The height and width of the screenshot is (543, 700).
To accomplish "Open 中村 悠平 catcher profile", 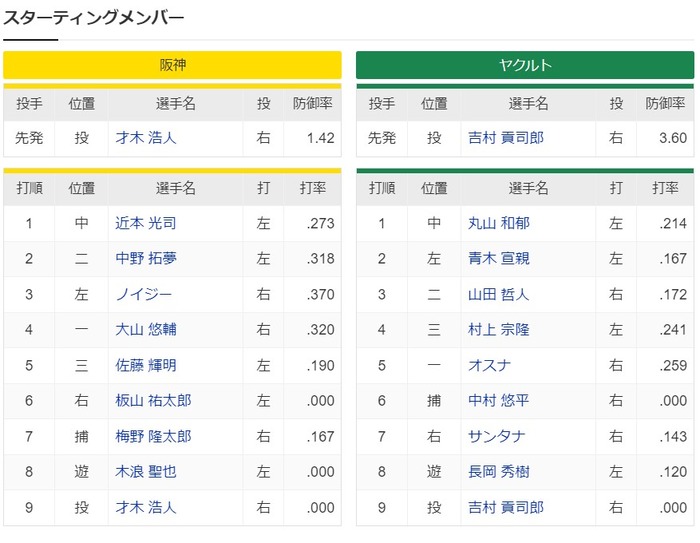I will 499,401.
